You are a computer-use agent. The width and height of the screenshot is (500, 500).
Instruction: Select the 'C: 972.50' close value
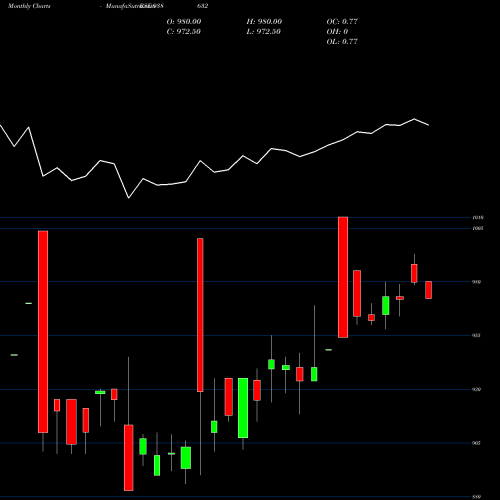pos(183,32)
